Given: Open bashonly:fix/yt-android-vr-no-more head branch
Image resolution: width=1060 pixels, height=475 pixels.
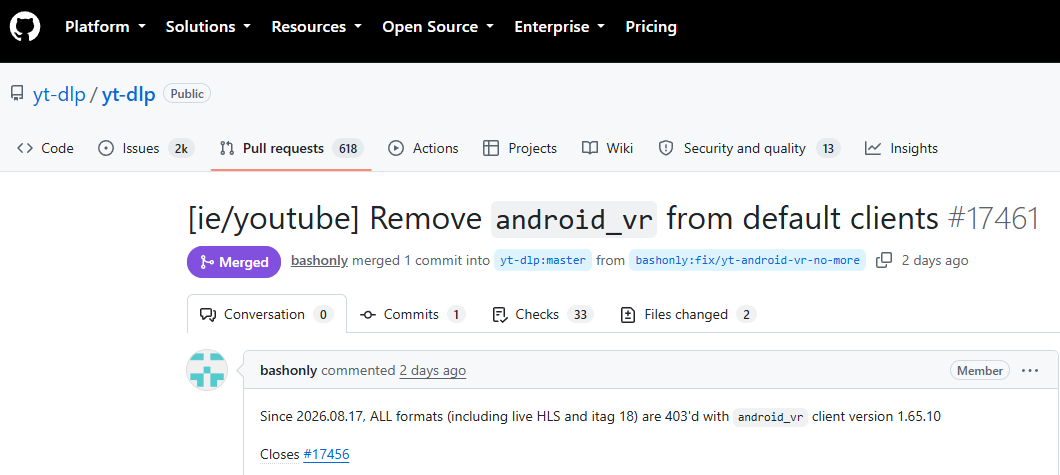Looking at the screenshot, I should click(x=748, y=260).
